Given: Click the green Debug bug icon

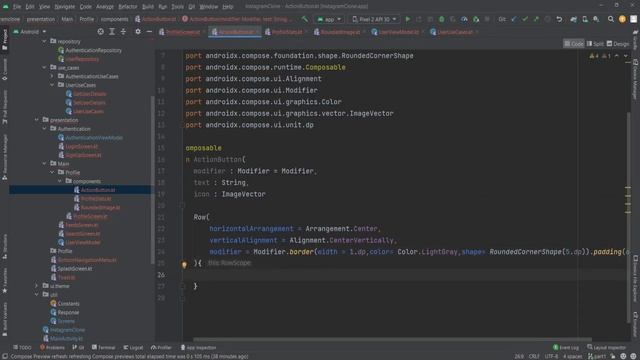Looking at the screenshot, I should click(442, 19).
